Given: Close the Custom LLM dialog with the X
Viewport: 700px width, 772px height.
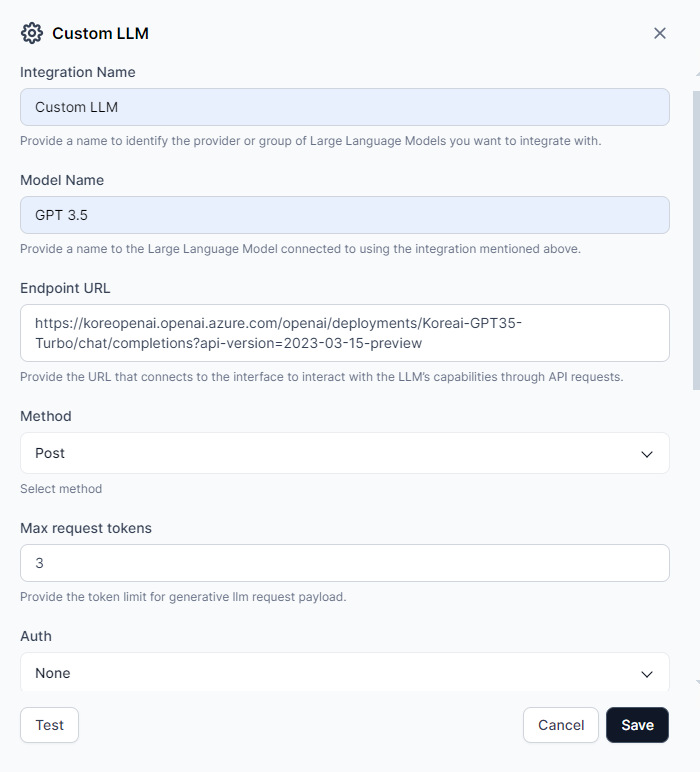Looking at the screenshot, I should tap(660, 33).
